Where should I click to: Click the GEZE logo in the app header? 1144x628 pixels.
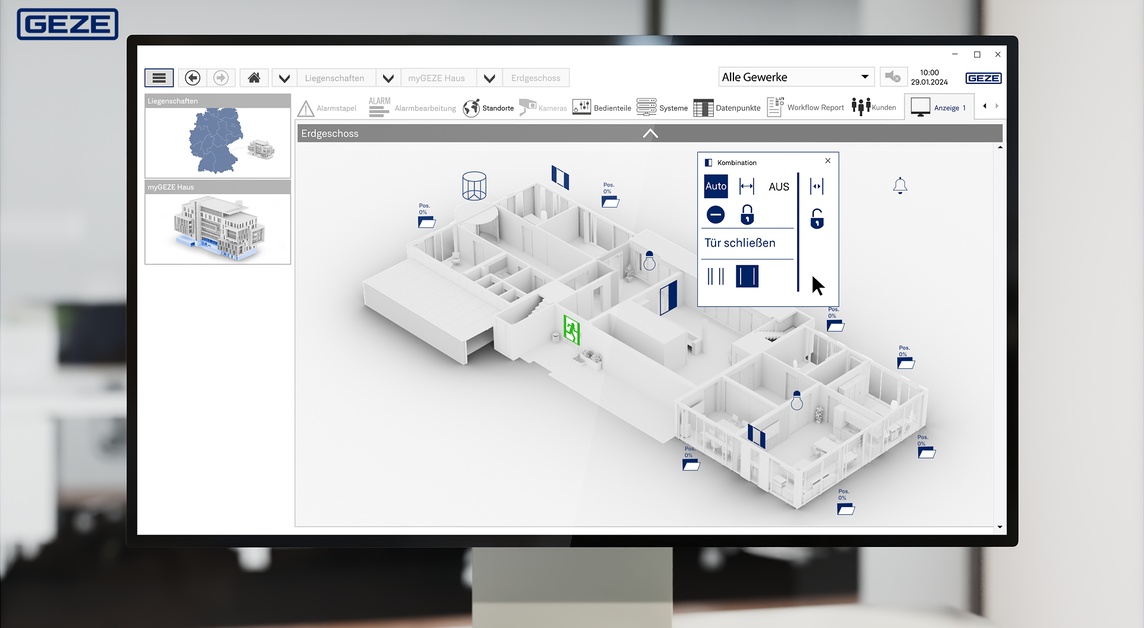point(983,78)
